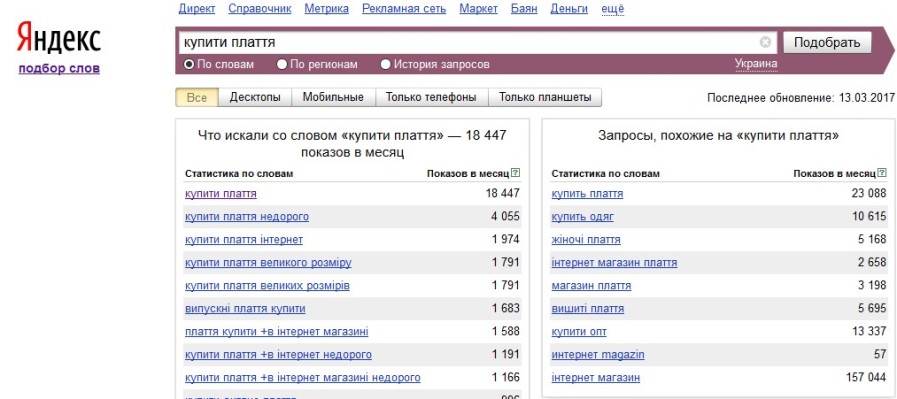The width and height of the screenshot is (897, 399).
Task: Select the 'История запросов' radio button
Action: pos(386,65)
